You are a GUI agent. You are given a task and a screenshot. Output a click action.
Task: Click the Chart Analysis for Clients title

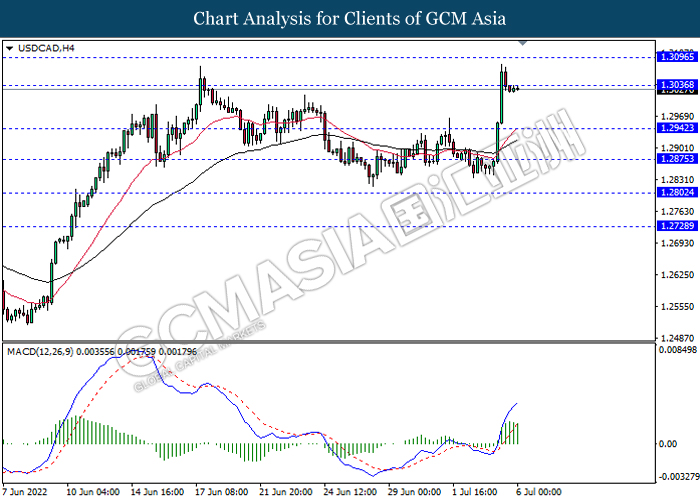point(350,19)
